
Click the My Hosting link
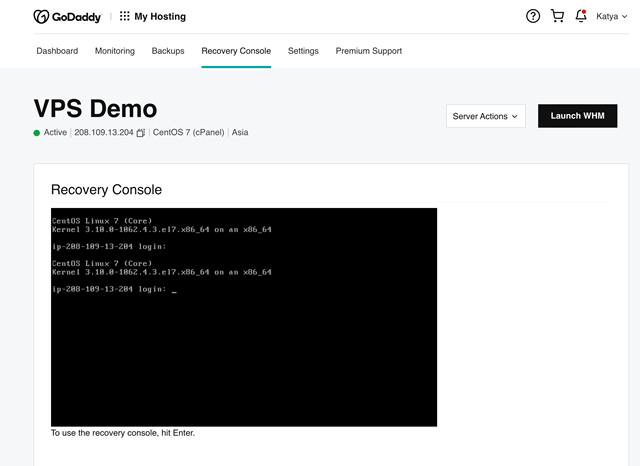(x=160, y=16)
